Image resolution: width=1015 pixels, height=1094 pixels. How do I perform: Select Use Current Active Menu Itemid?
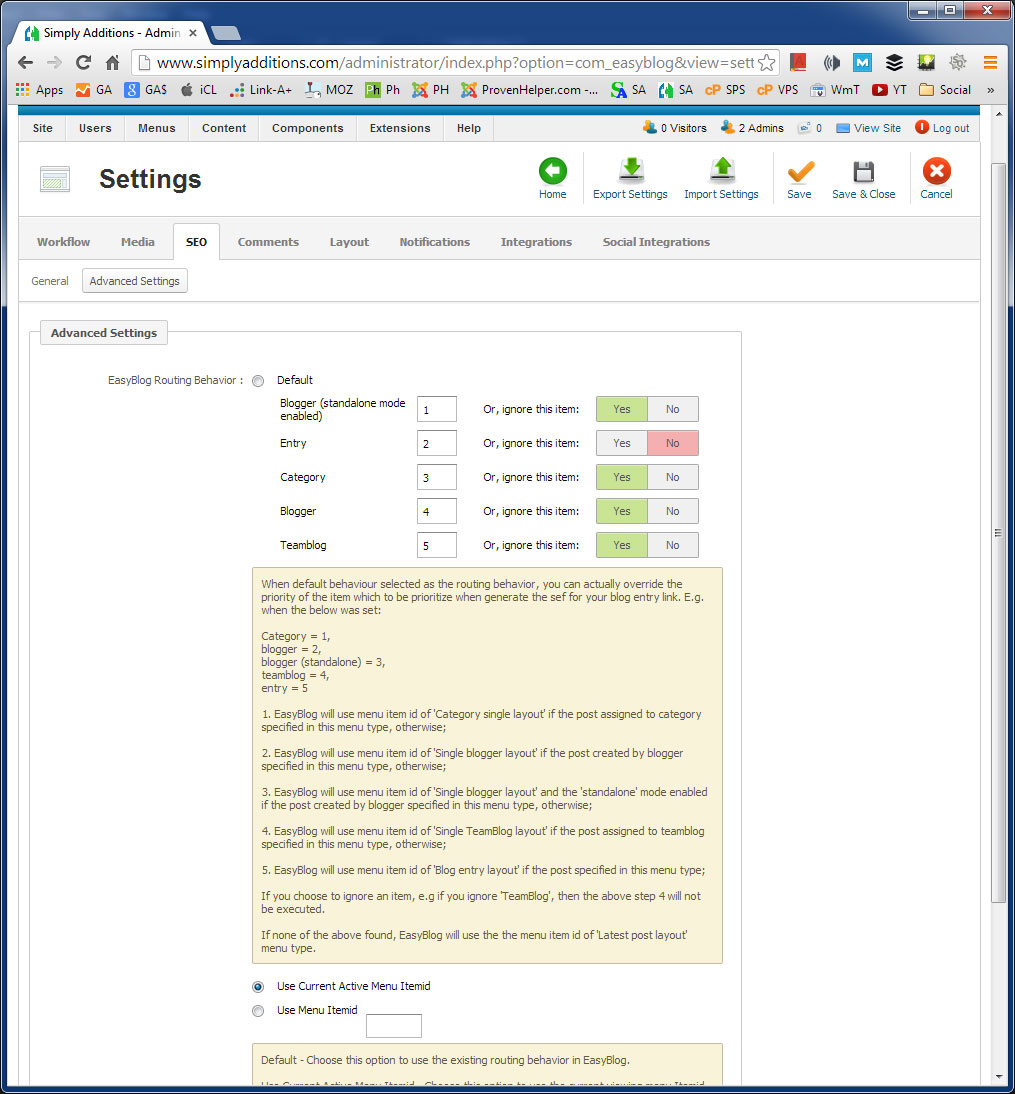(x=258, y=987)
